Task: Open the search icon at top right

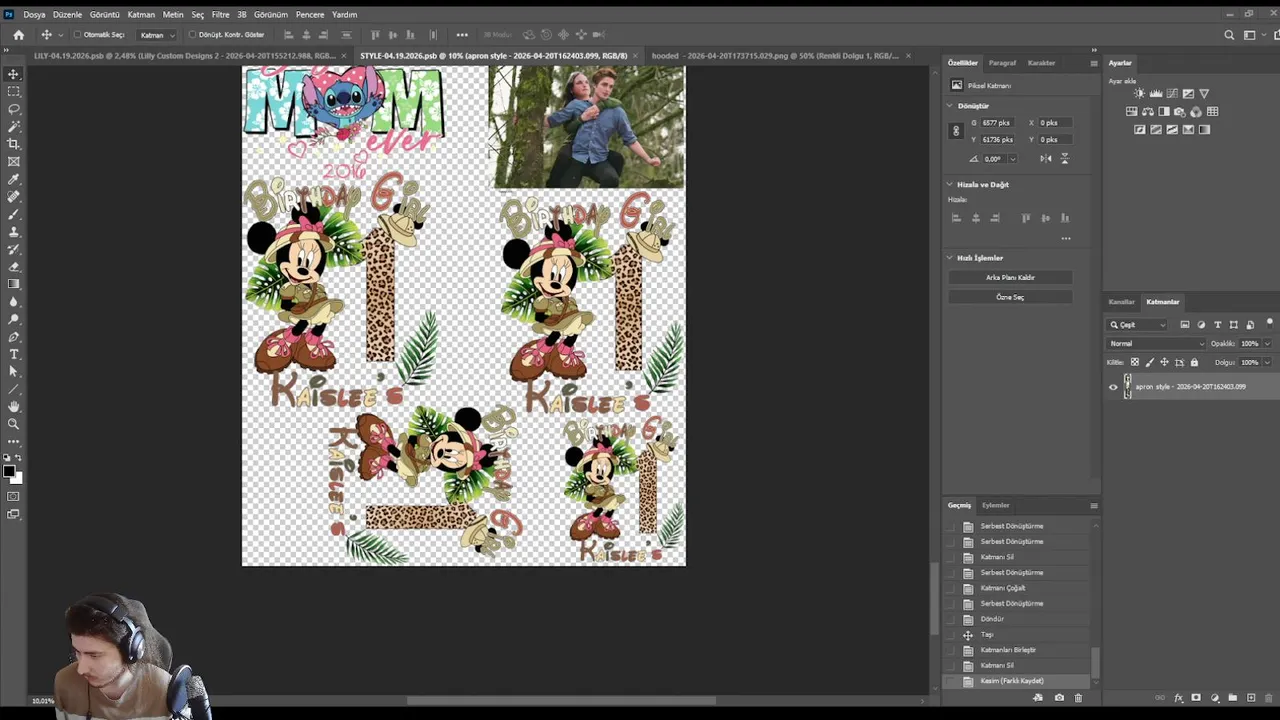Action: pos(1229,35)
